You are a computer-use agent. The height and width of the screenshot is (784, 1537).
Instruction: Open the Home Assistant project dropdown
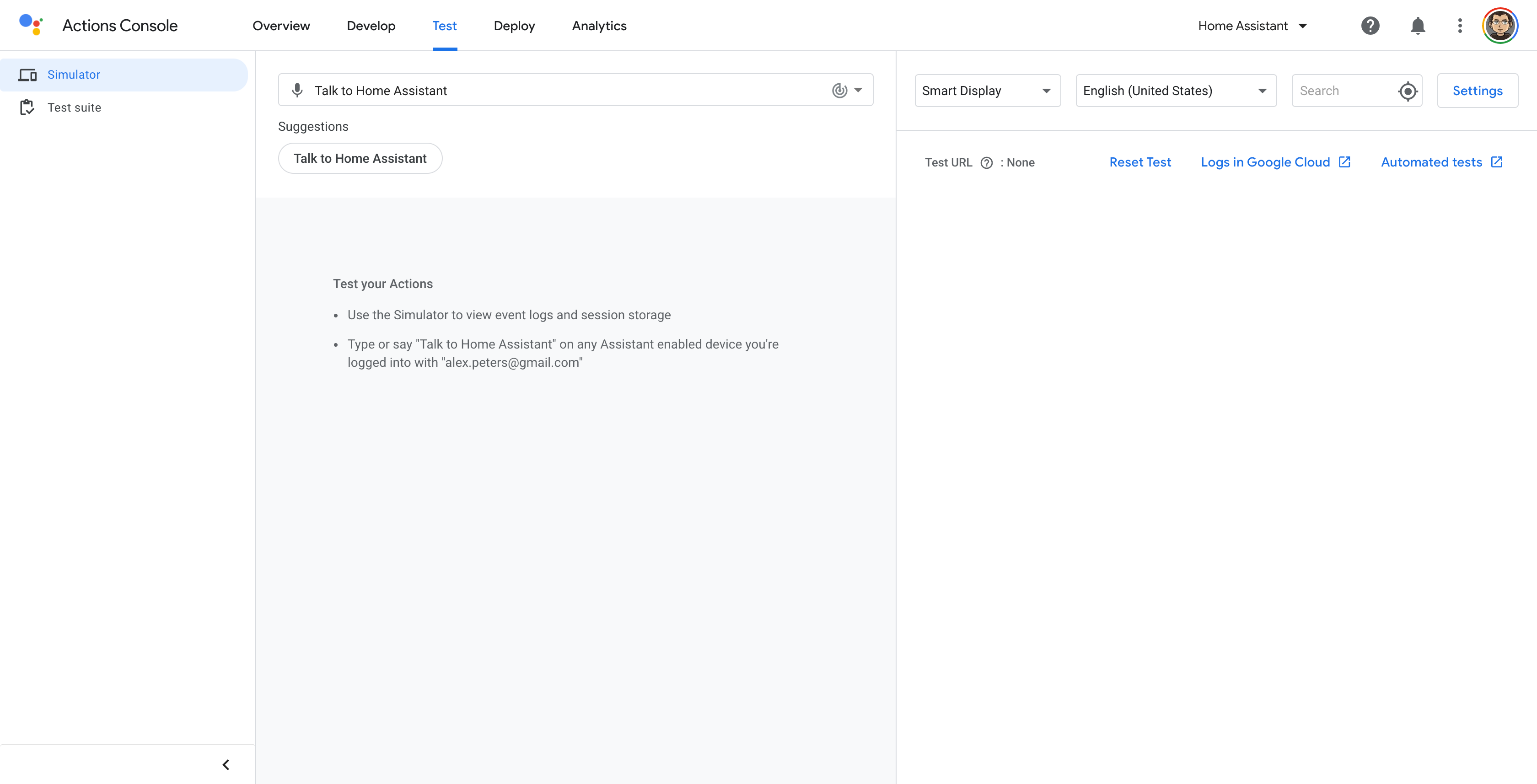pyautogui.click(x=1252, y=26)
